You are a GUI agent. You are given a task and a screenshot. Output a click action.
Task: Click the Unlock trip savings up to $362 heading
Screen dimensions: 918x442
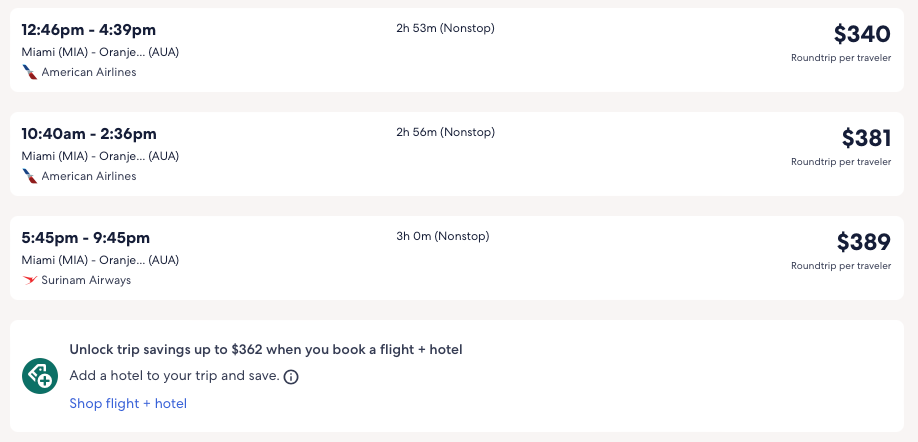(265, 350)
